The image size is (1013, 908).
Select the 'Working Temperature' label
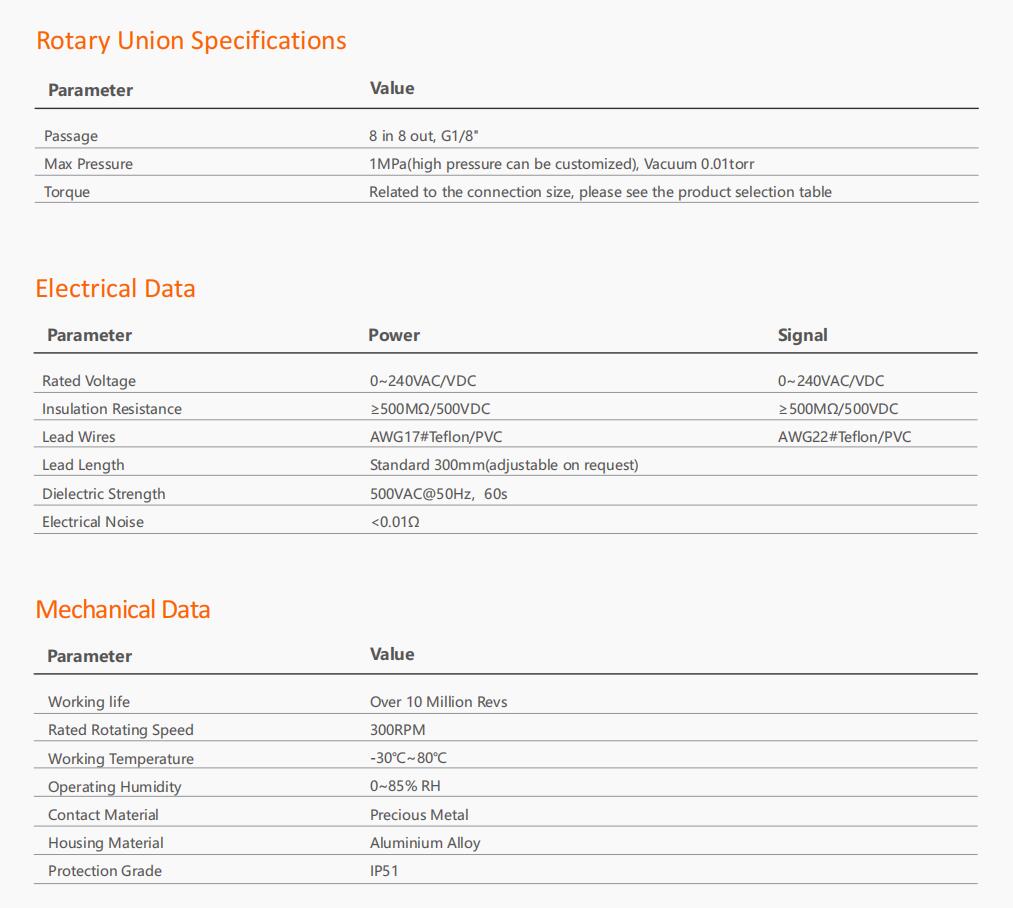click(121, 759)
